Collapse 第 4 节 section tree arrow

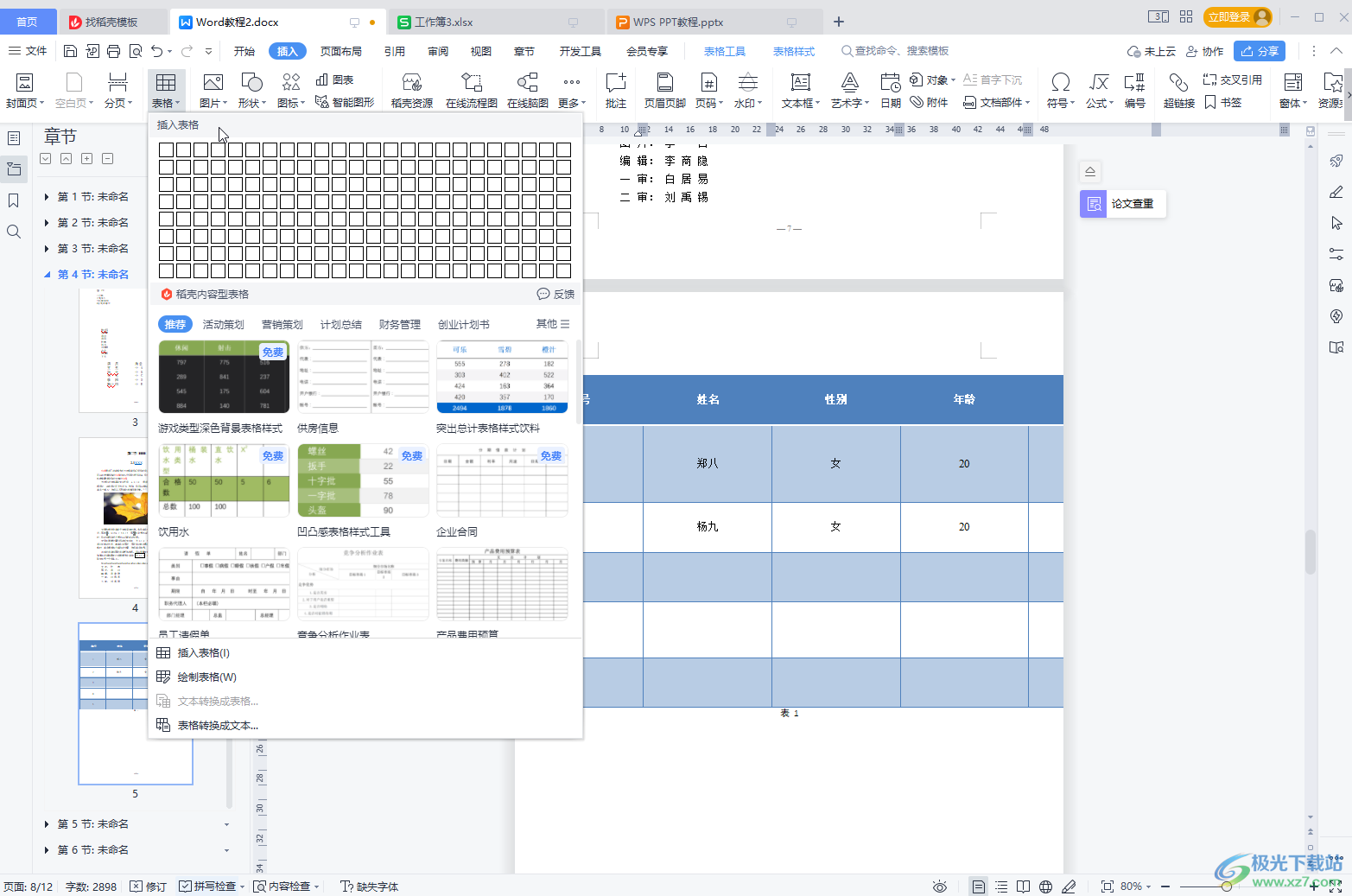coord(47,275)
